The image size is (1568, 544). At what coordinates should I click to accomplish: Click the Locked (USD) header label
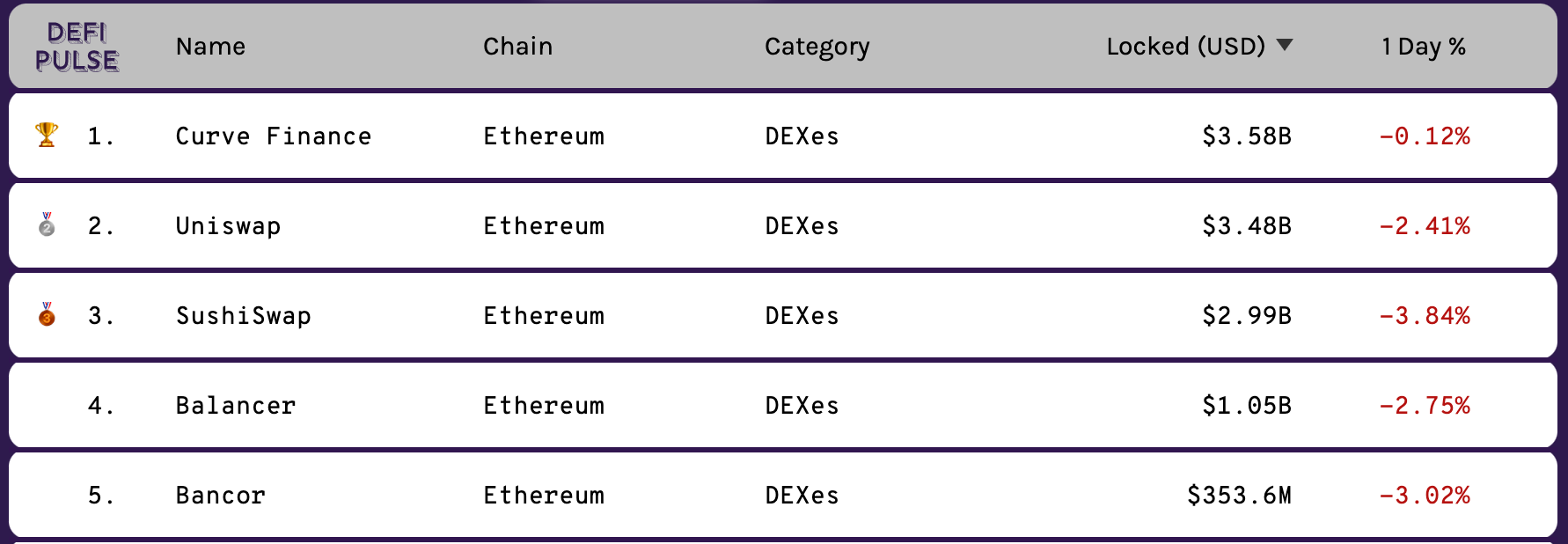point(1184,47)
